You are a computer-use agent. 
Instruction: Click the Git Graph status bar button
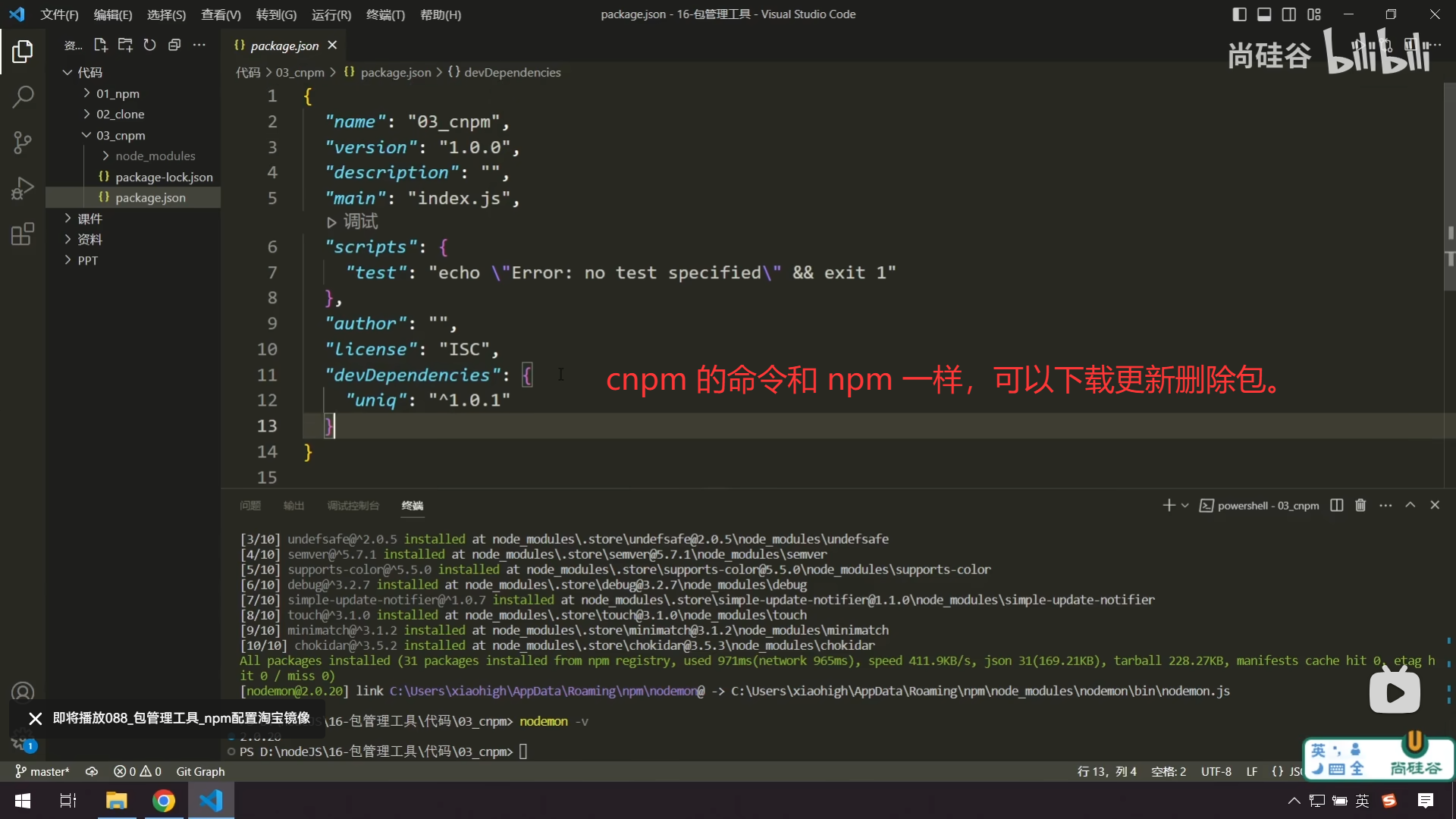(200, 771)
